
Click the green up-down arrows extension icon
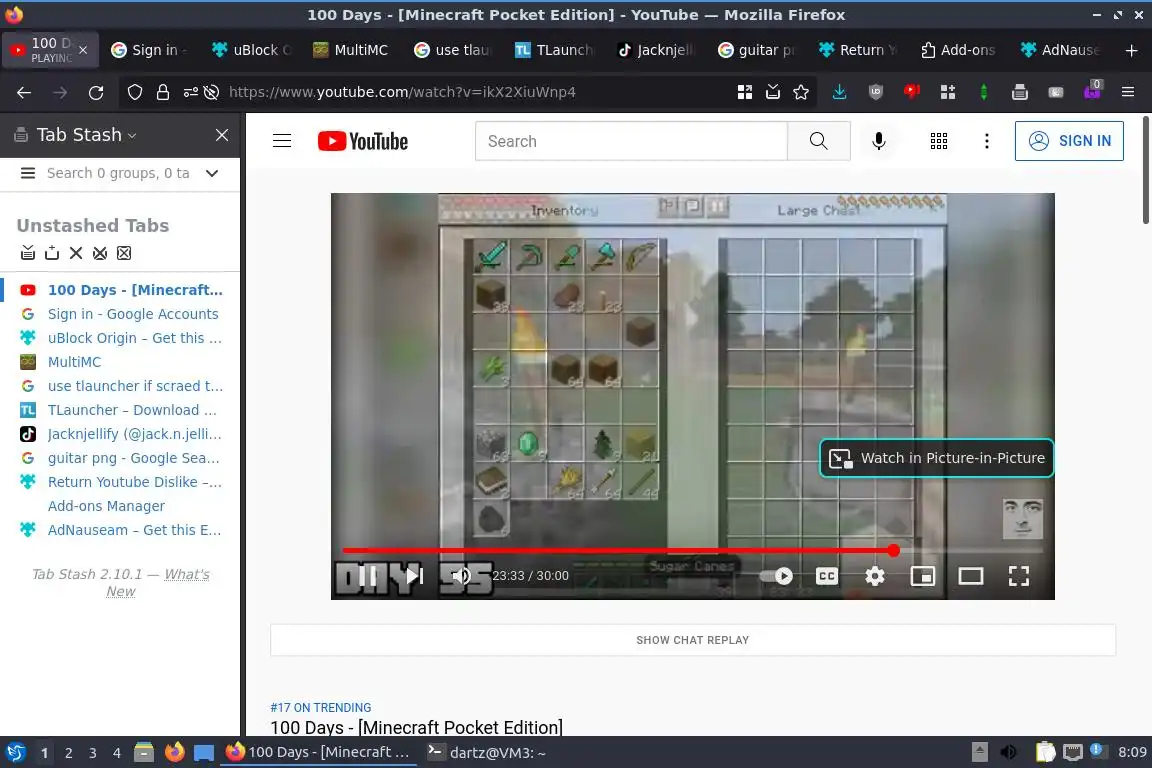[x=983, y=92]
